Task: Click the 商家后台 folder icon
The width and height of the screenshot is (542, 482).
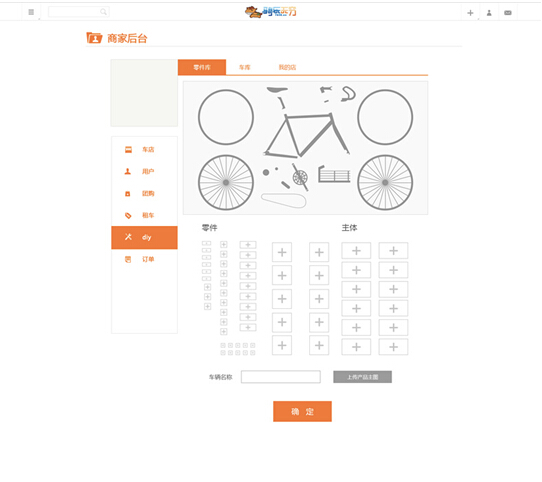Action: (x=94, y=38)
